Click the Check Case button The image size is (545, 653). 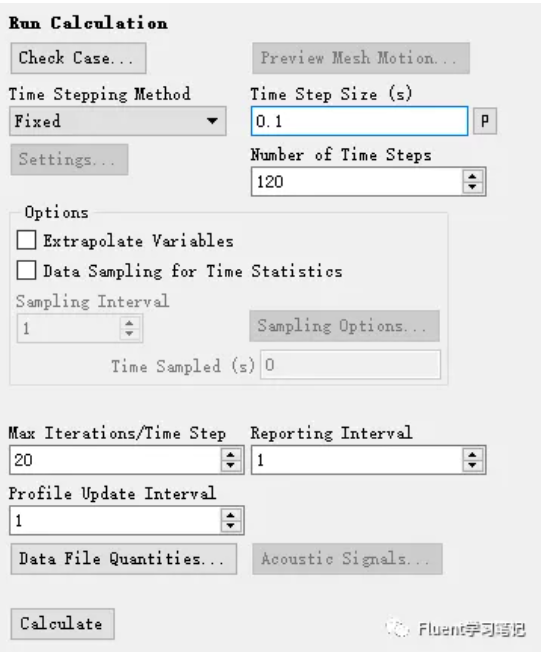(x=78, y=58)
